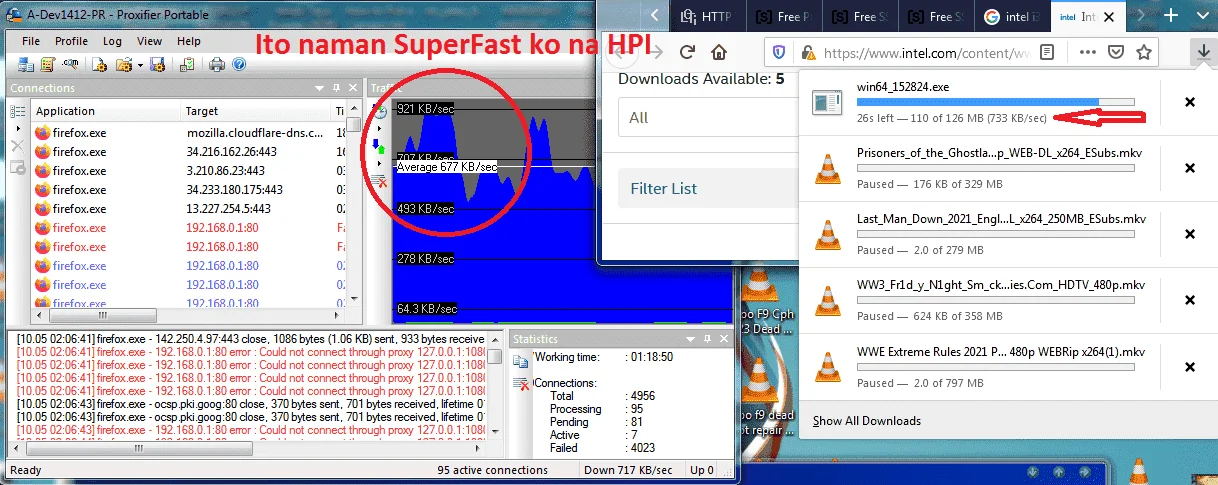The height and width of the screenshot is (485, 1218).
Task: Open the File menu in Proxifier
Action: click(x=31, y=41)
